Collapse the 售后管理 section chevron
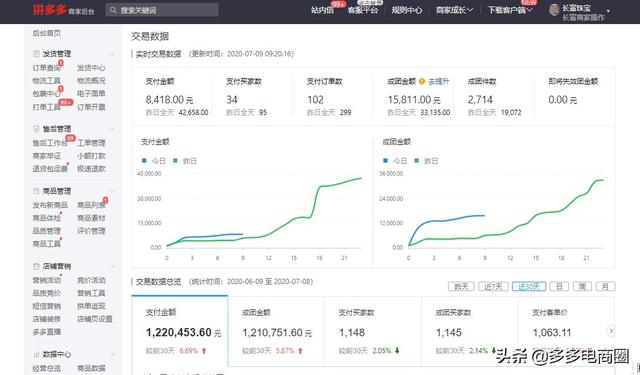 [112, 129]
